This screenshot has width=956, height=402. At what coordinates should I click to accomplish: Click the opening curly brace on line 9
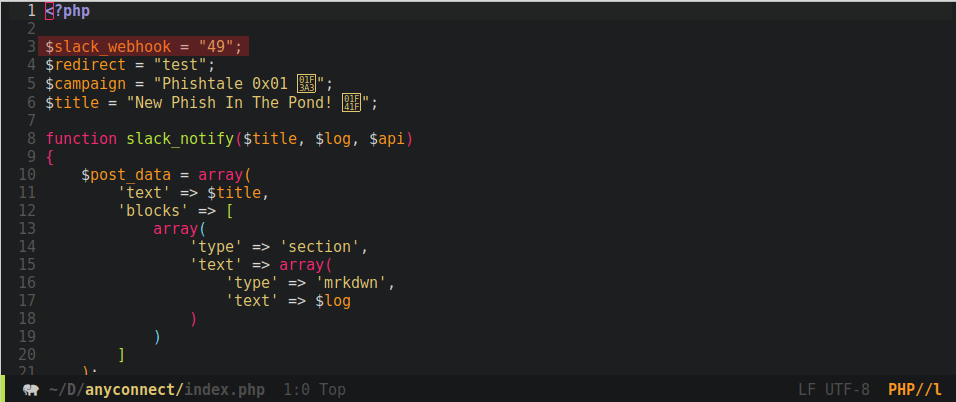[49, 157]
